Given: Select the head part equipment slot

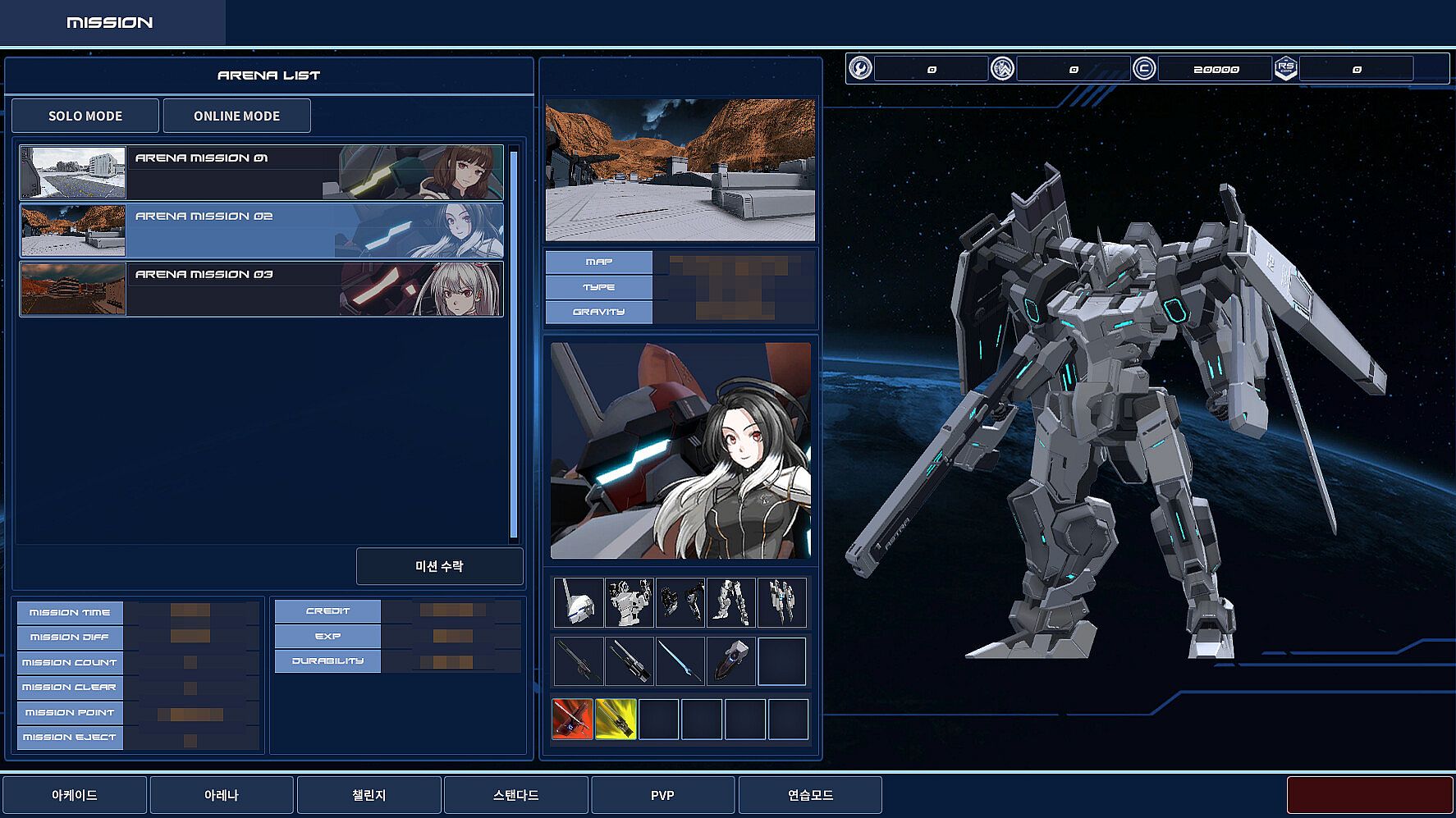Looking at the screenshot, I should tap(579, 602).
